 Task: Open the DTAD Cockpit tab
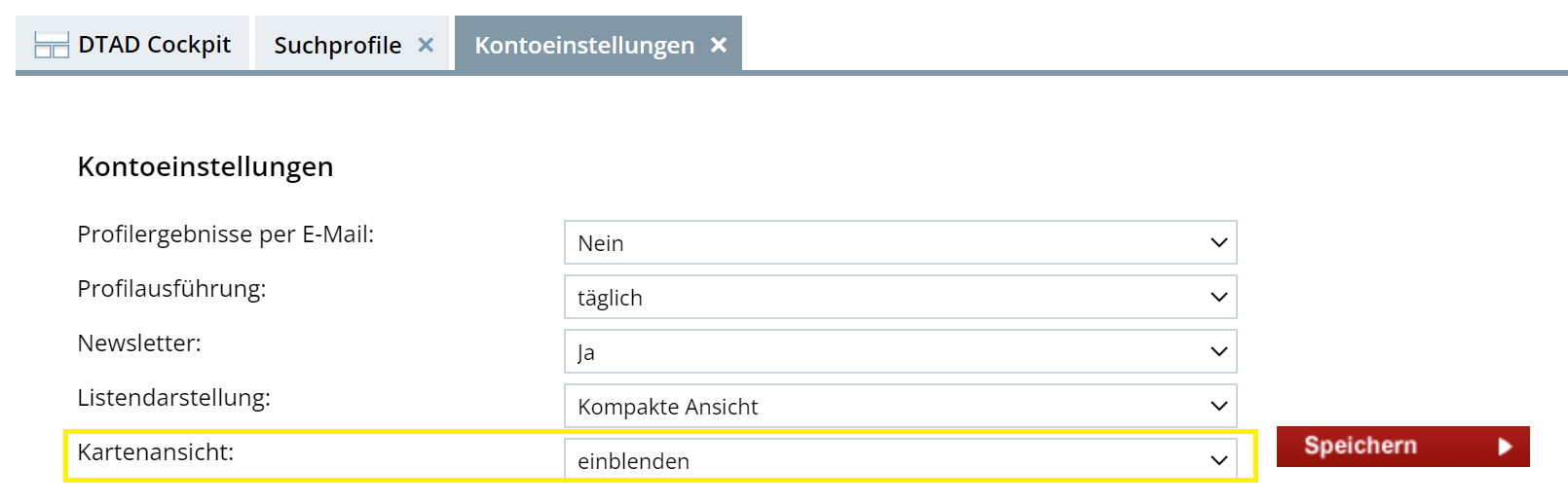132,43
